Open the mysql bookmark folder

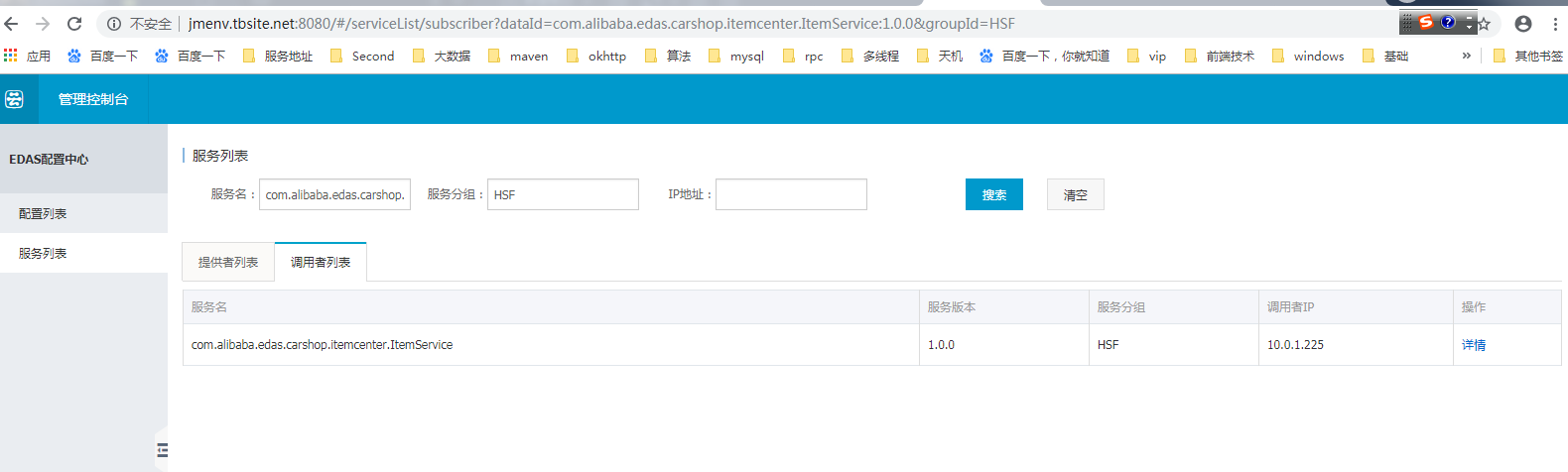point(736,57)
